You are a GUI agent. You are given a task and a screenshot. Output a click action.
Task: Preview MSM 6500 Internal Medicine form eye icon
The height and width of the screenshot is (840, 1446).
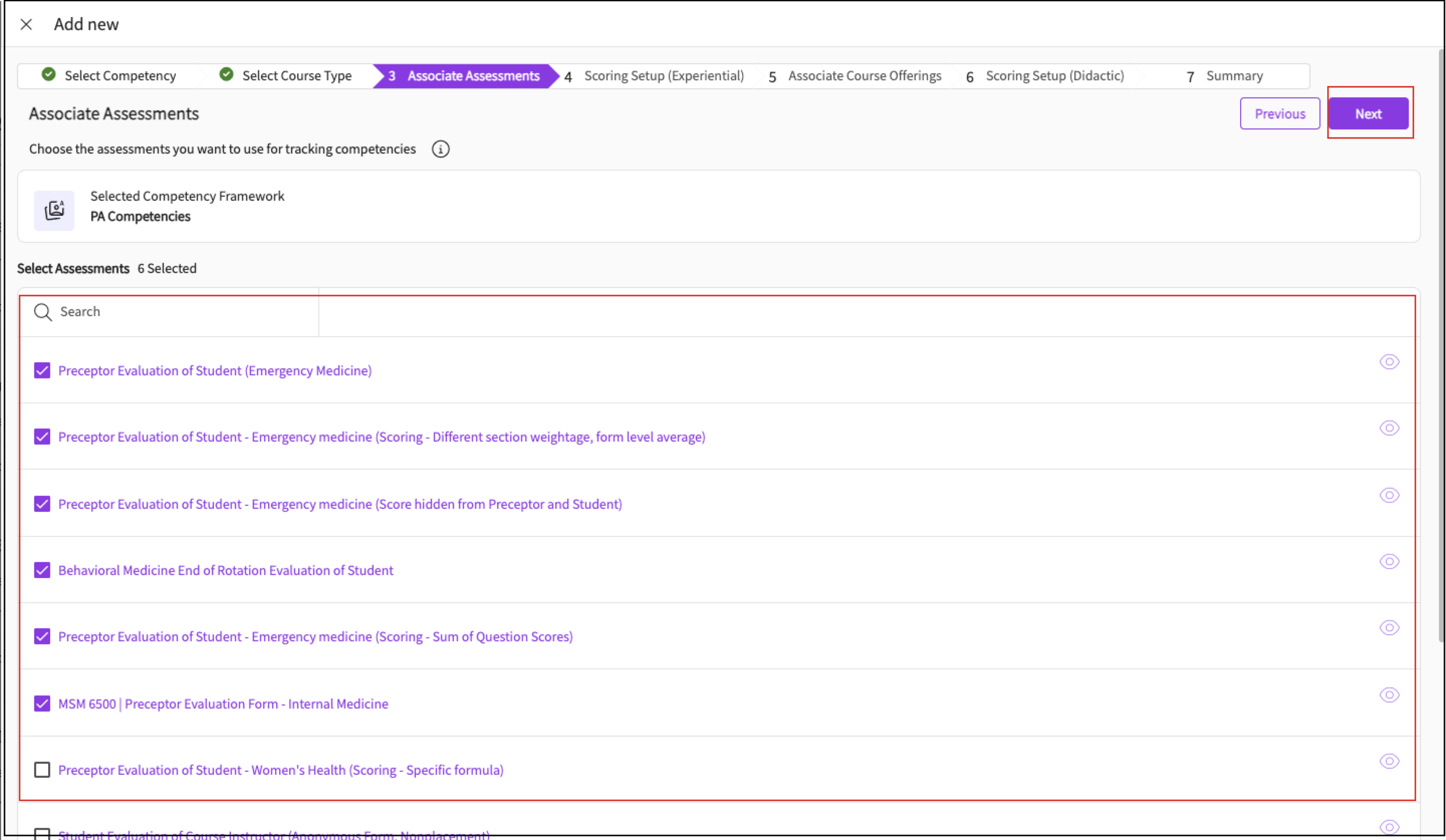[x=1389, y=695]
